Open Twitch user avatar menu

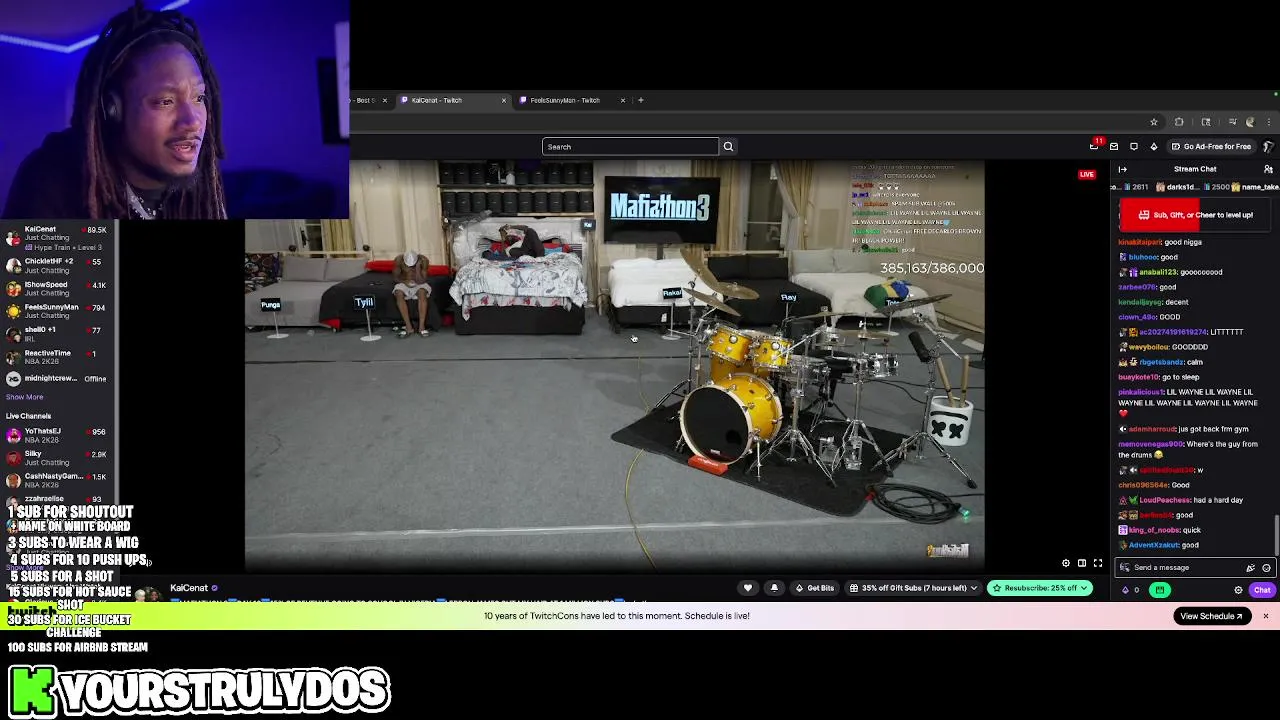[1268, 147]
